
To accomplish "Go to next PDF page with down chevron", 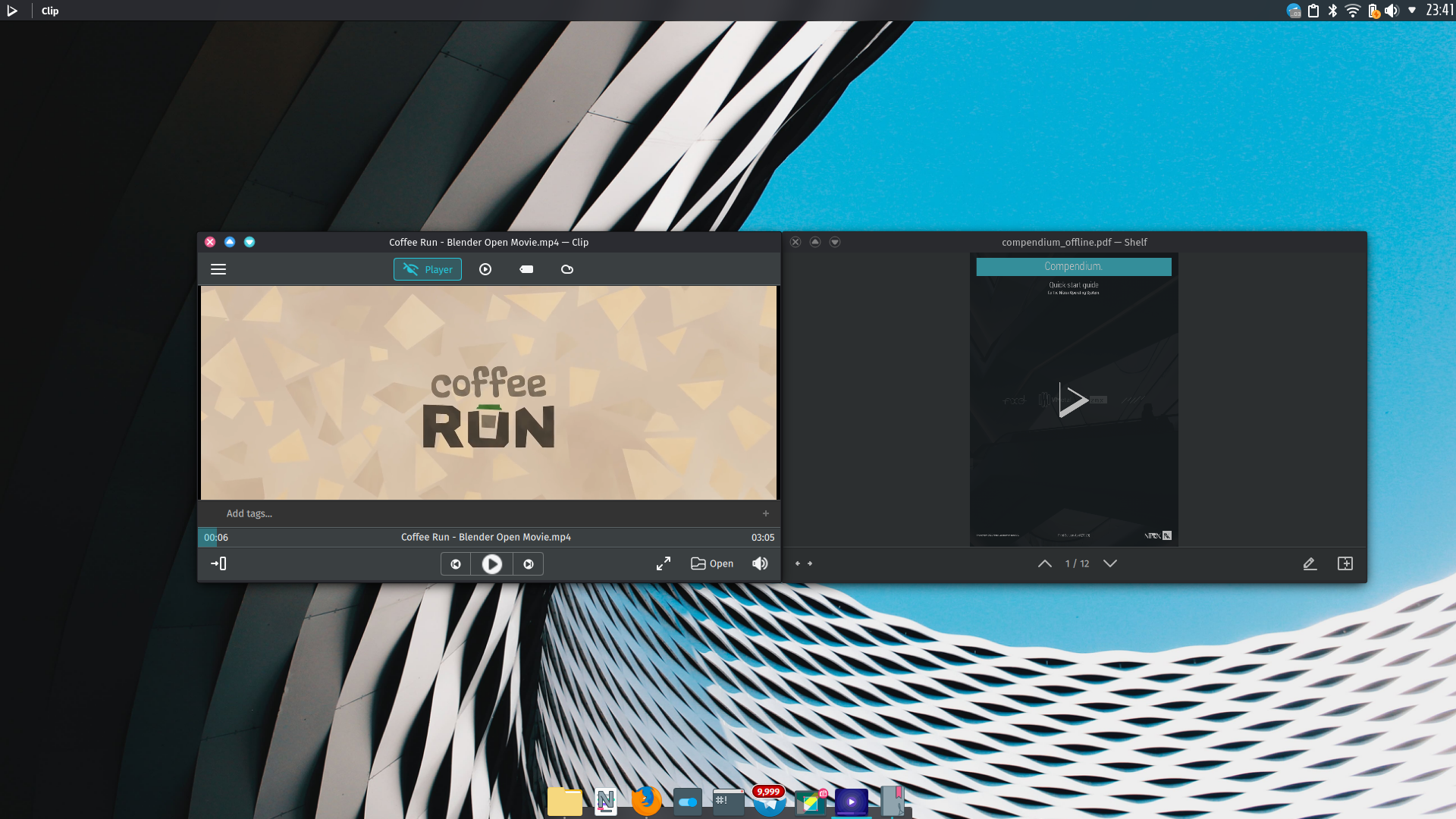I will (1110, 563).
